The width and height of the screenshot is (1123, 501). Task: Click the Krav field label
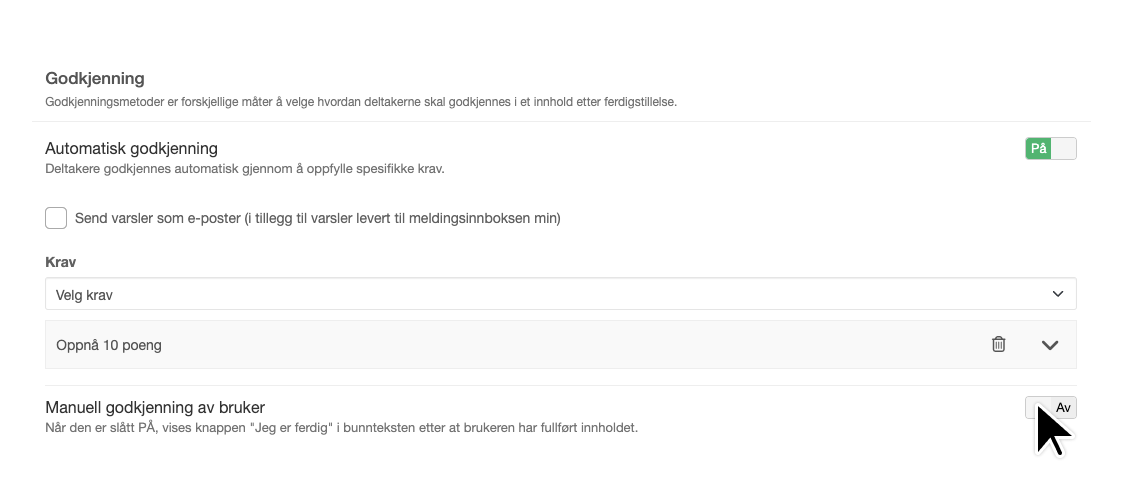point(60,263)
